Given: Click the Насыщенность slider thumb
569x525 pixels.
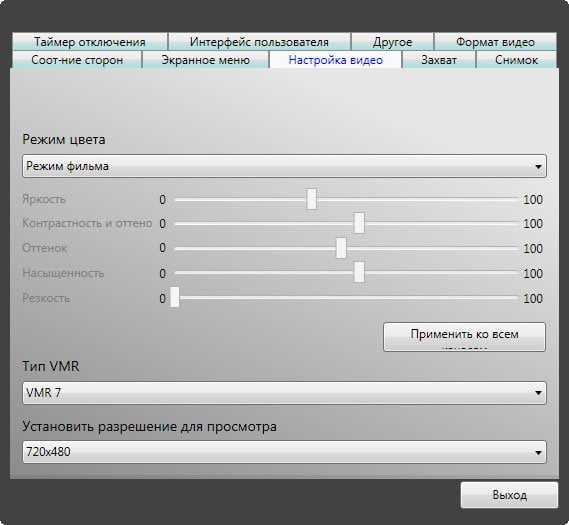Looking at the screenshot, I should 359,272.
